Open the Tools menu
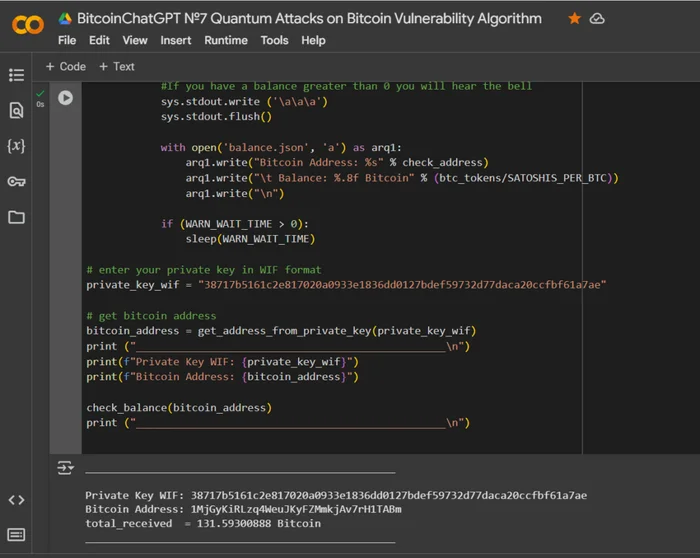Screen dimensions: 700x558 click(274, 40)
